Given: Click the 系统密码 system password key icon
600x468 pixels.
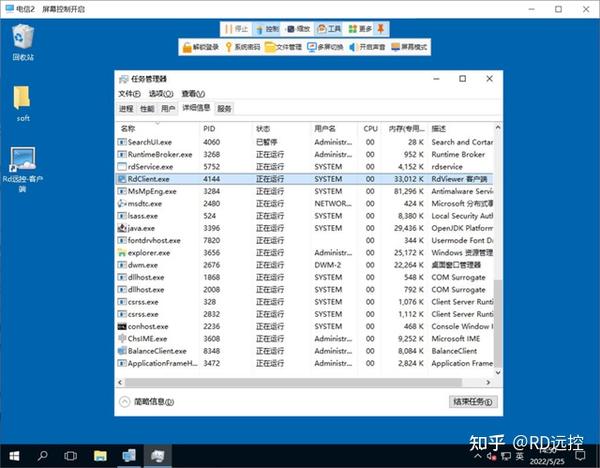Looking at the screenshot, I should [x=229, y=47].
